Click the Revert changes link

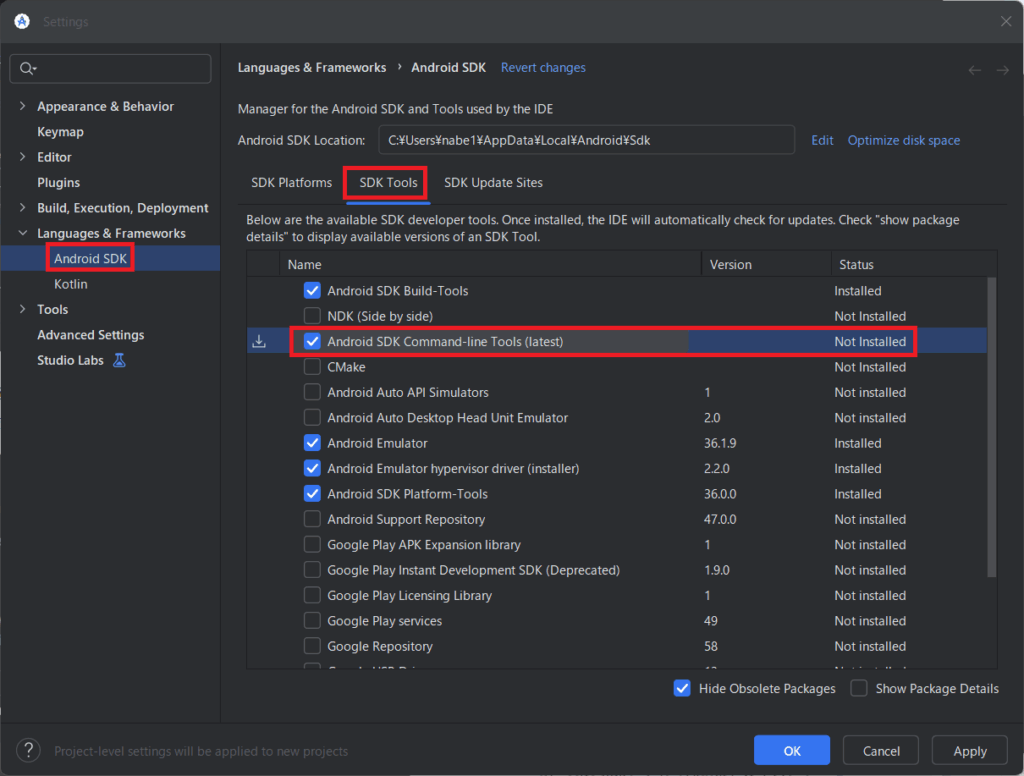543,68
